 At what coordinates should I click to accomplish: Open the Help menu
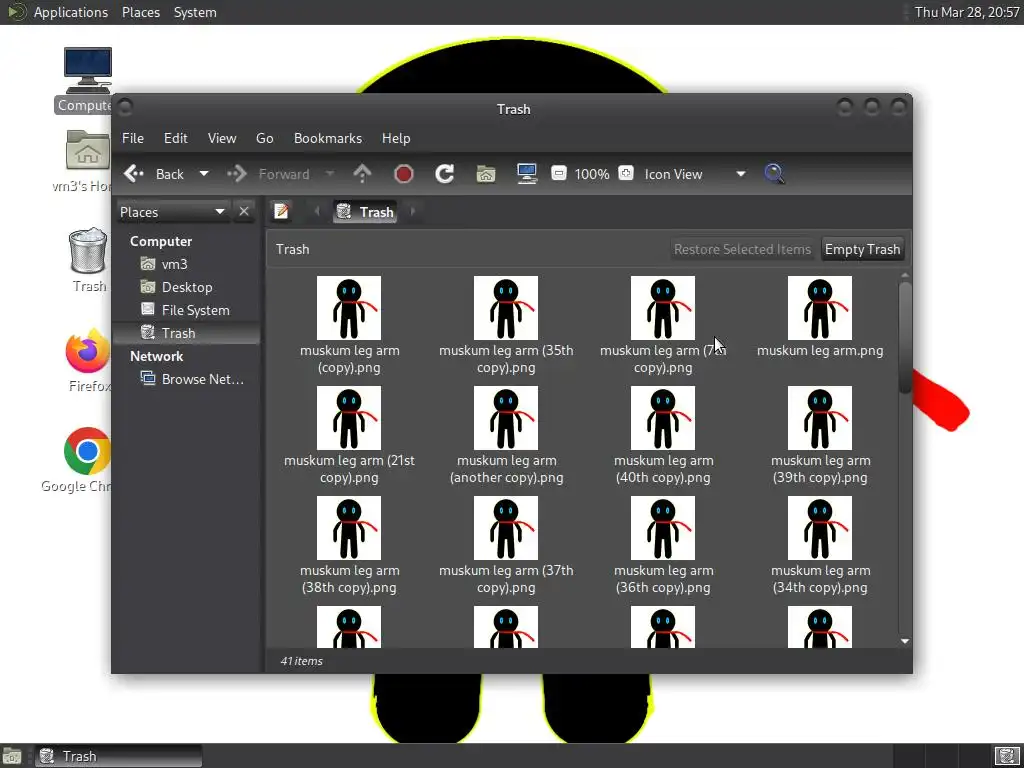[x=396, y=138]
